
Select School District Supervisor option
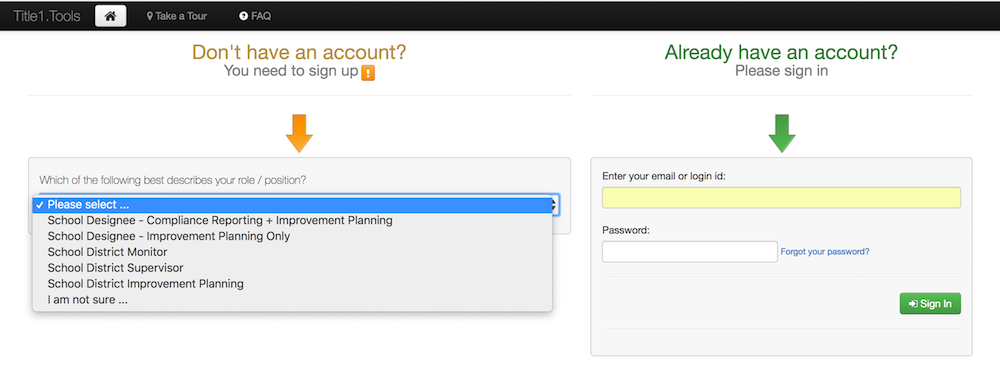[x=292, y=268]
